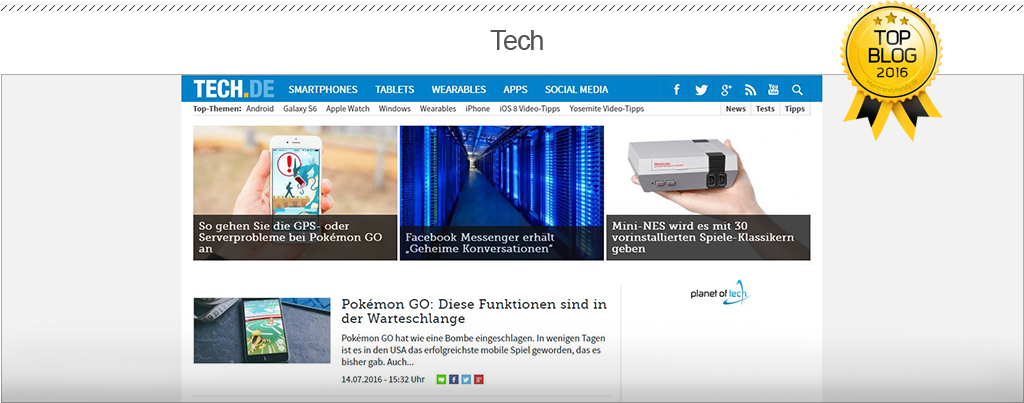This screenshot has height=403, width=1024.
Task: Switch to the Tests tab
Action: (765, 108)
